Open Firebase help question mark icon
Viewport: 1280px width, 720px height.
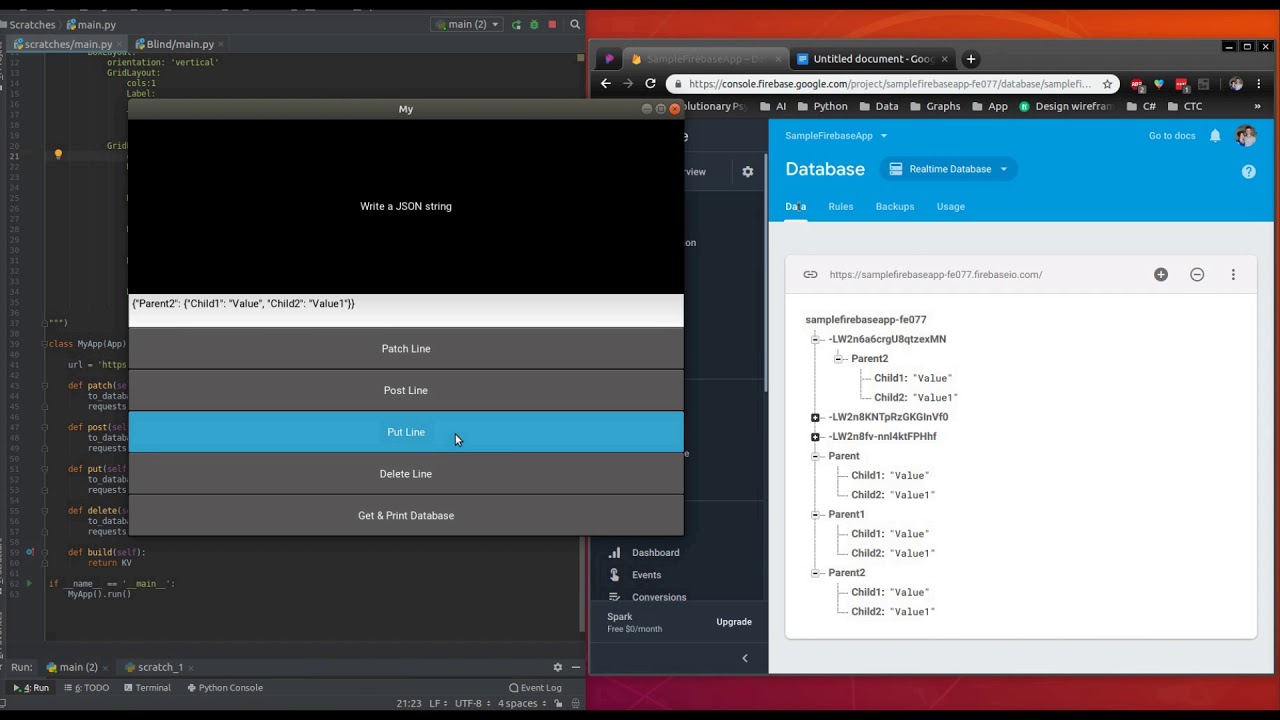1248,171
